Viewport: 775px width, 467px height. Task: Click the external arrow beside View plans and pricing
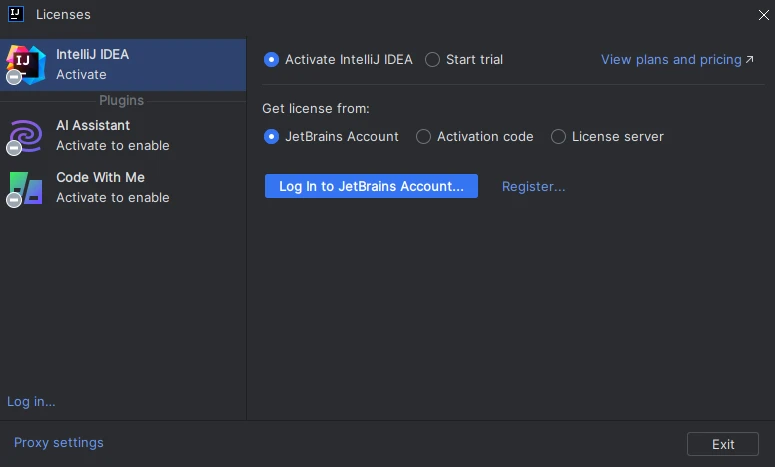coord(750,59)
